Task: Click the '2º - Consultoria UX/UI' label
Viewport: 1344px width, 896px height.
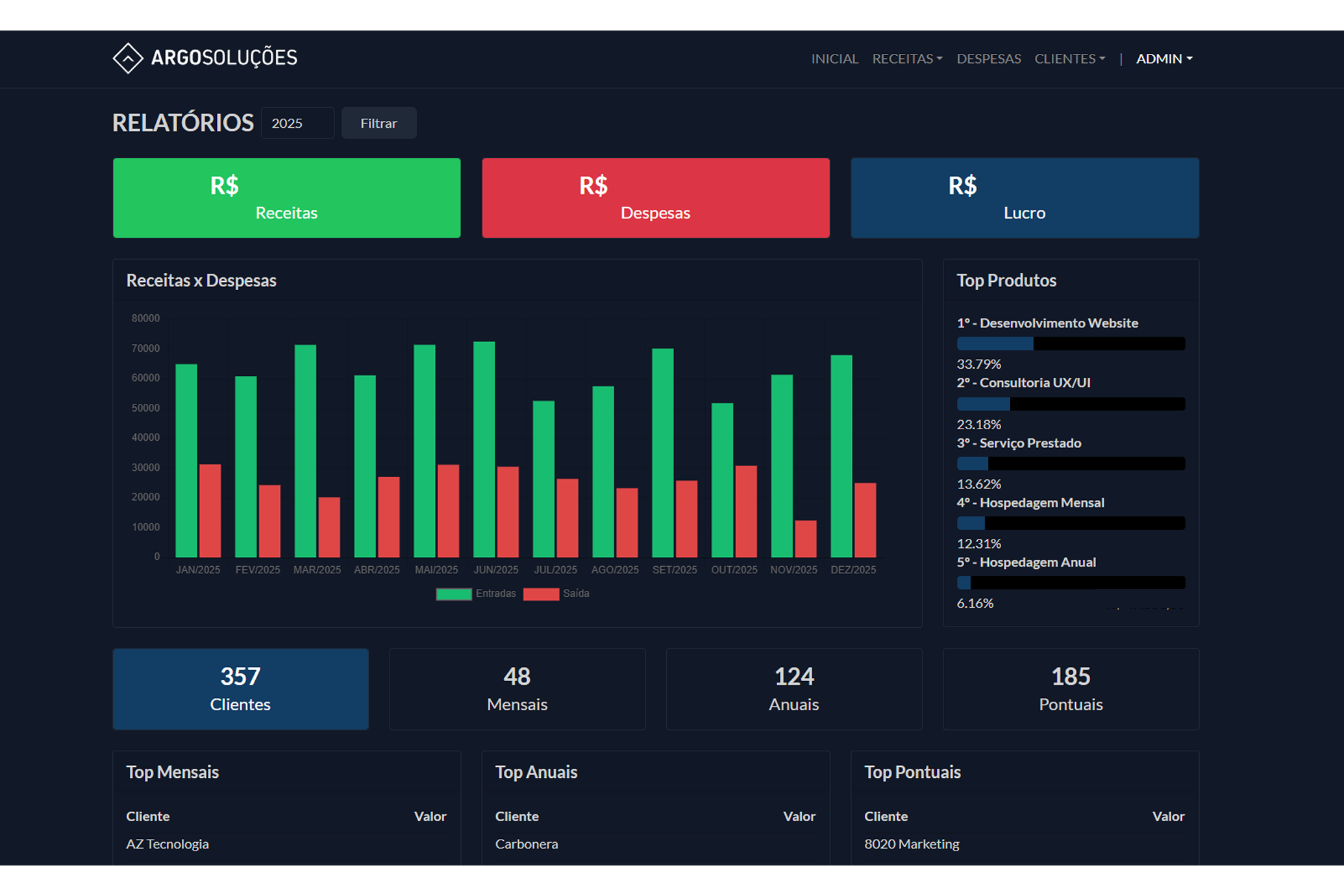Action: point(1023,382)
